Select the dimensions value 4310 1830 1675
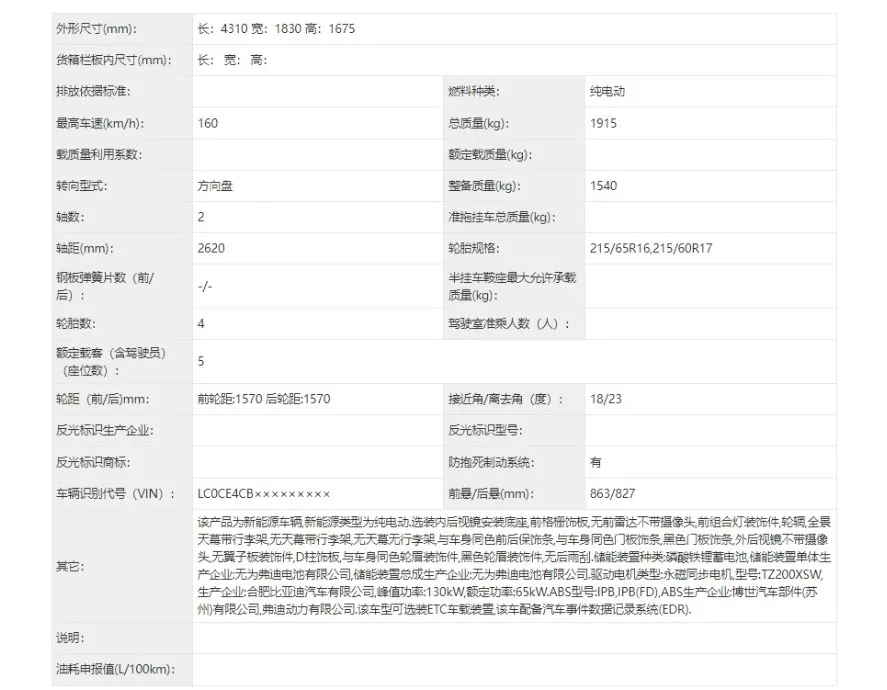The height and width of the screenshot is (690, 887). 276,29
